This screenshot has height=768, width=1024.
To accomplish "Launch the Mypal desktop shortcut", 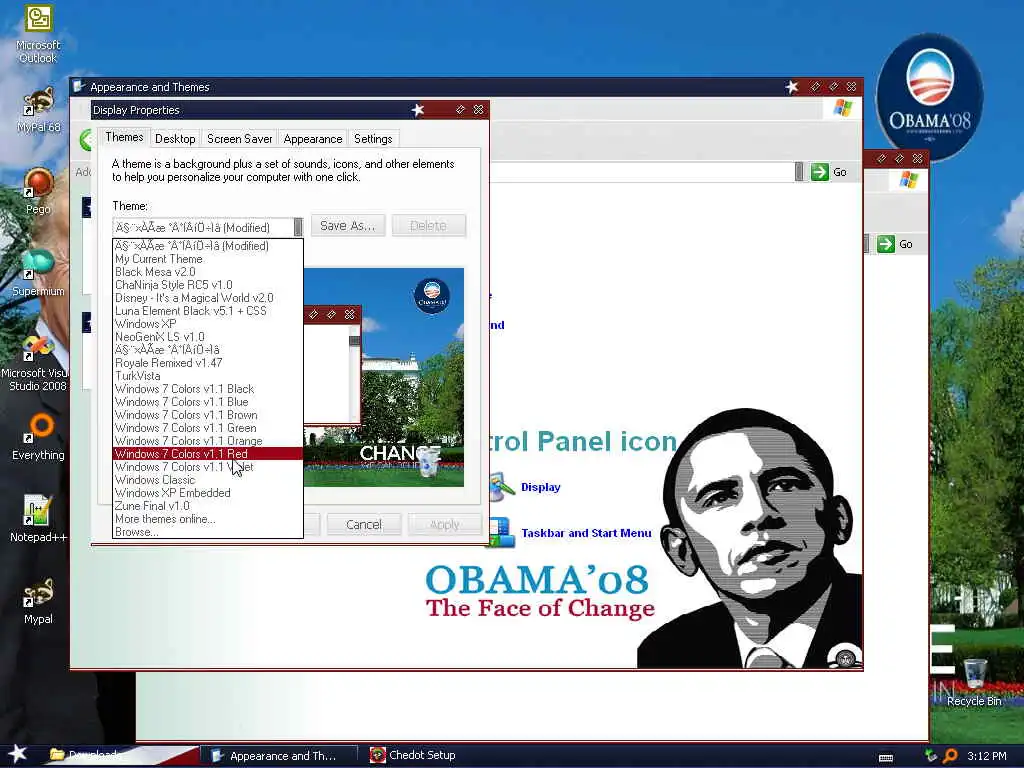I will coord(38,601).
